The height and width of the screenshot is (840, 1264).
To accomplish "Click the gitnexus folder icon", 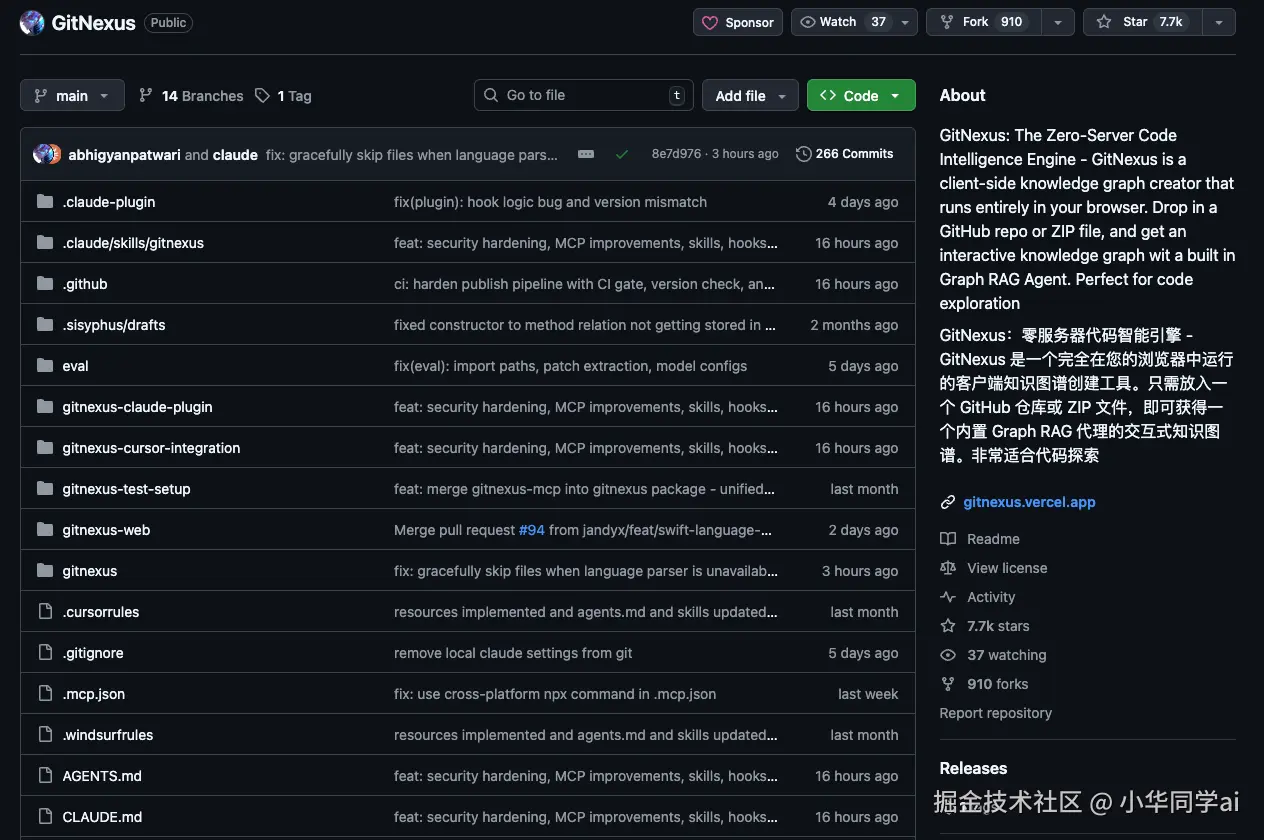I will point(44,571).
